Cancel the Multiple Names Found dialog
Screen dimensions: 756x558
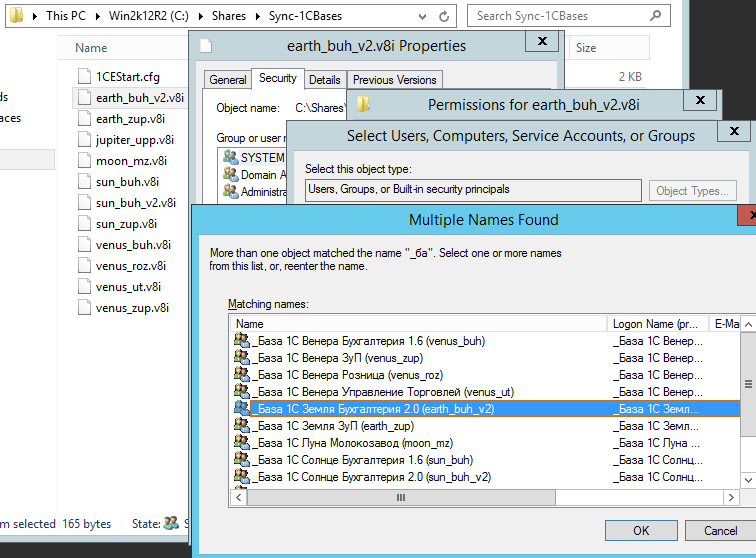[x=720, y=531]
